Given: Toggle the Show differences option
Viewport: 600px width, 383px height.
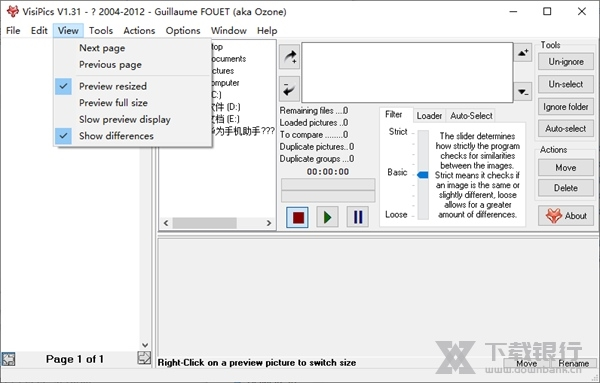Looking at the screenshot, I should click(x=133, y=136).
